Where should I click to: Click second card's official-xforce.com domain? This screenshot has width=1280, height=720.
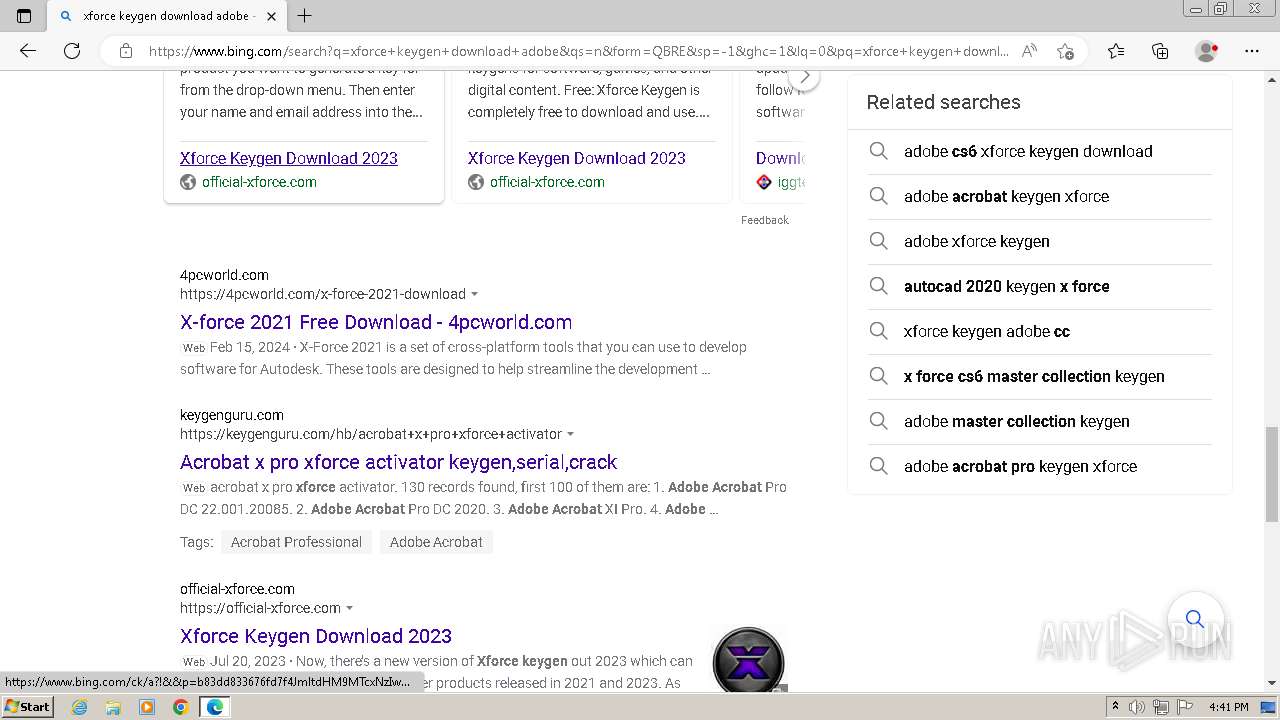point(547,182)
